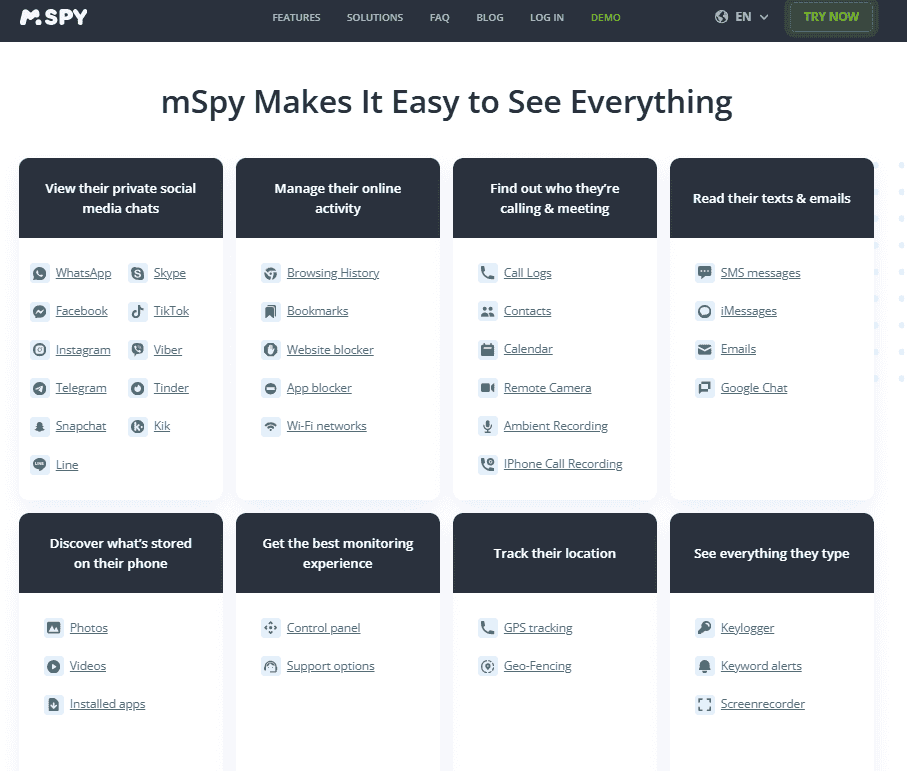Click the Website blocker icon
Image resolution: width=907 pixels, height=771 pixels.
271,350
